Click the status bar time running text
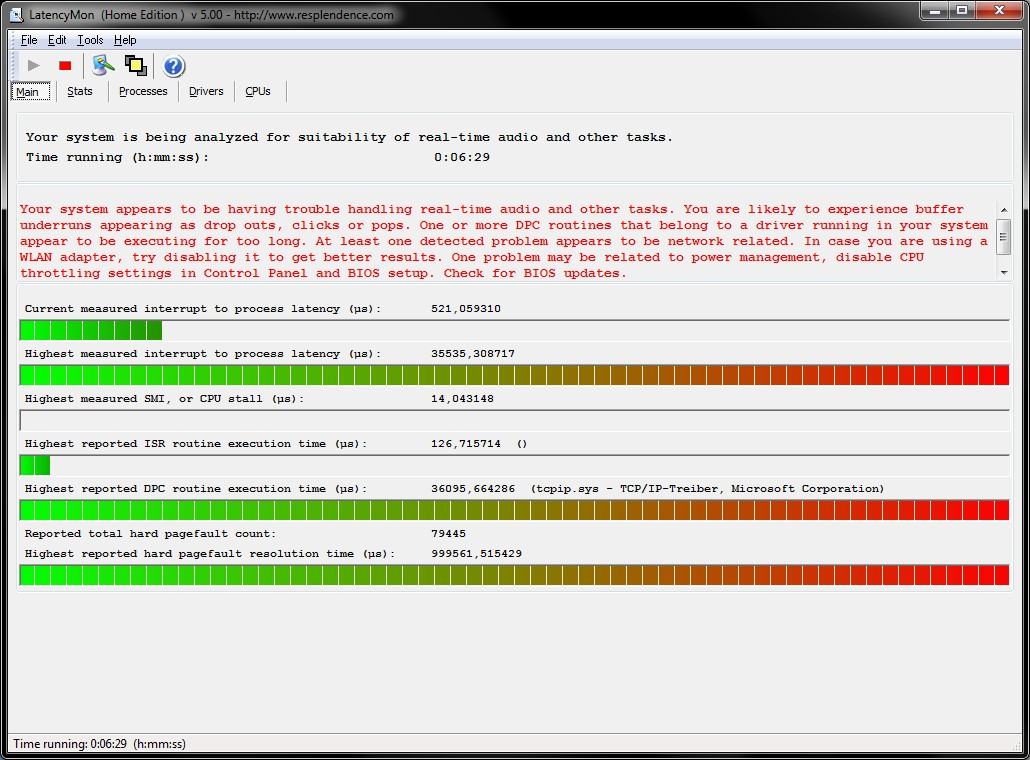The height and width of the screenshot is (760, 1030). [99, 744]
